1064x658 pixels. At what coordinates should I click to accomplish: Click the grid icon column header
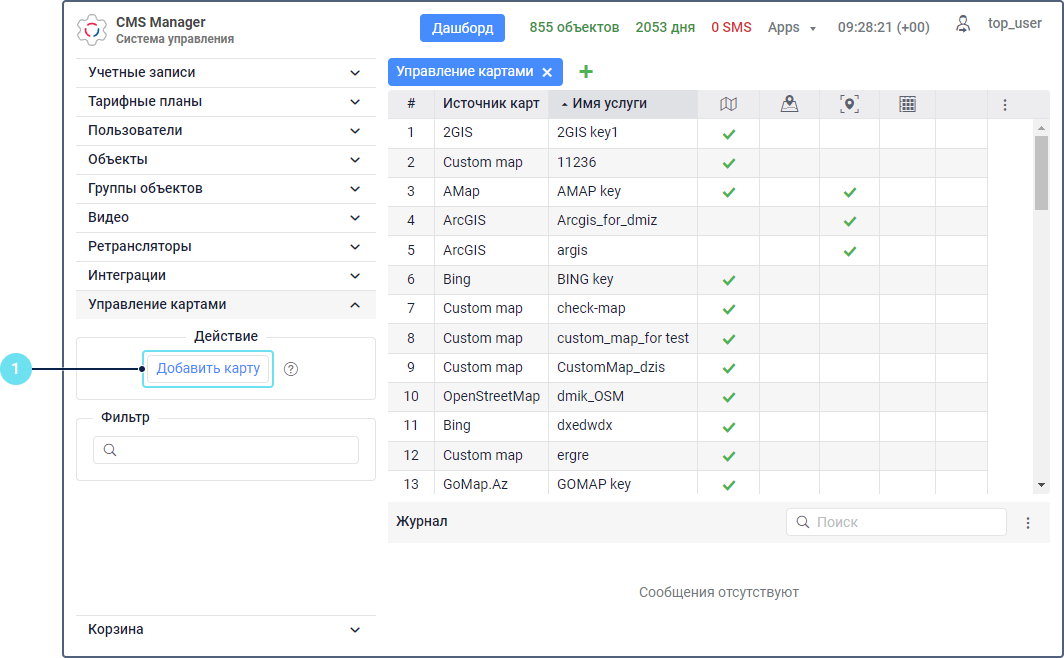tap(907, 104)
